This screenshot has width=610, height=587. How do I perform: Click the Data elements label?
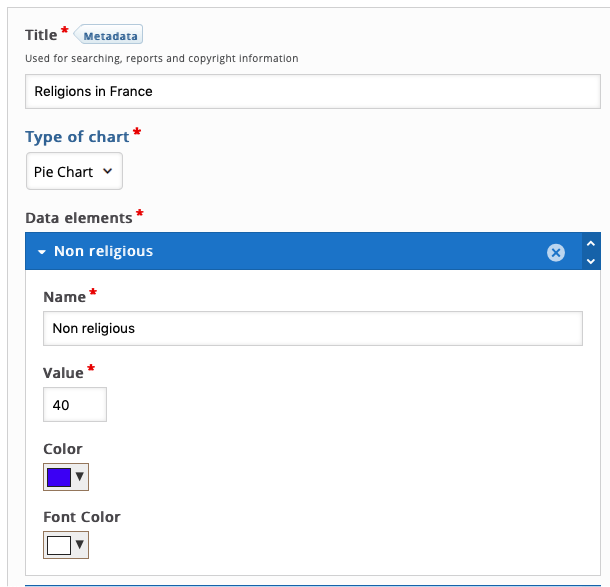click(79, 218)
